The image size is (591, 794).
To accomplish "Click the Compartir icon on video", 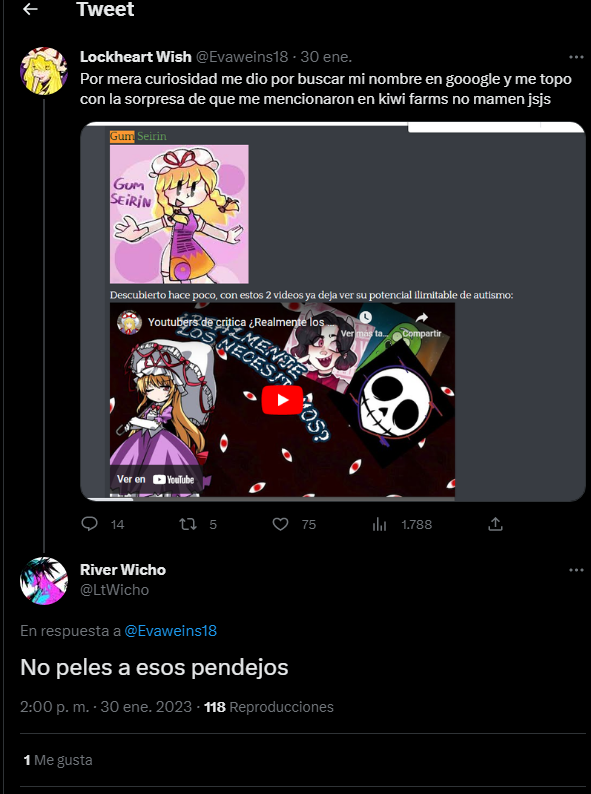I will [x=422, y=317].
